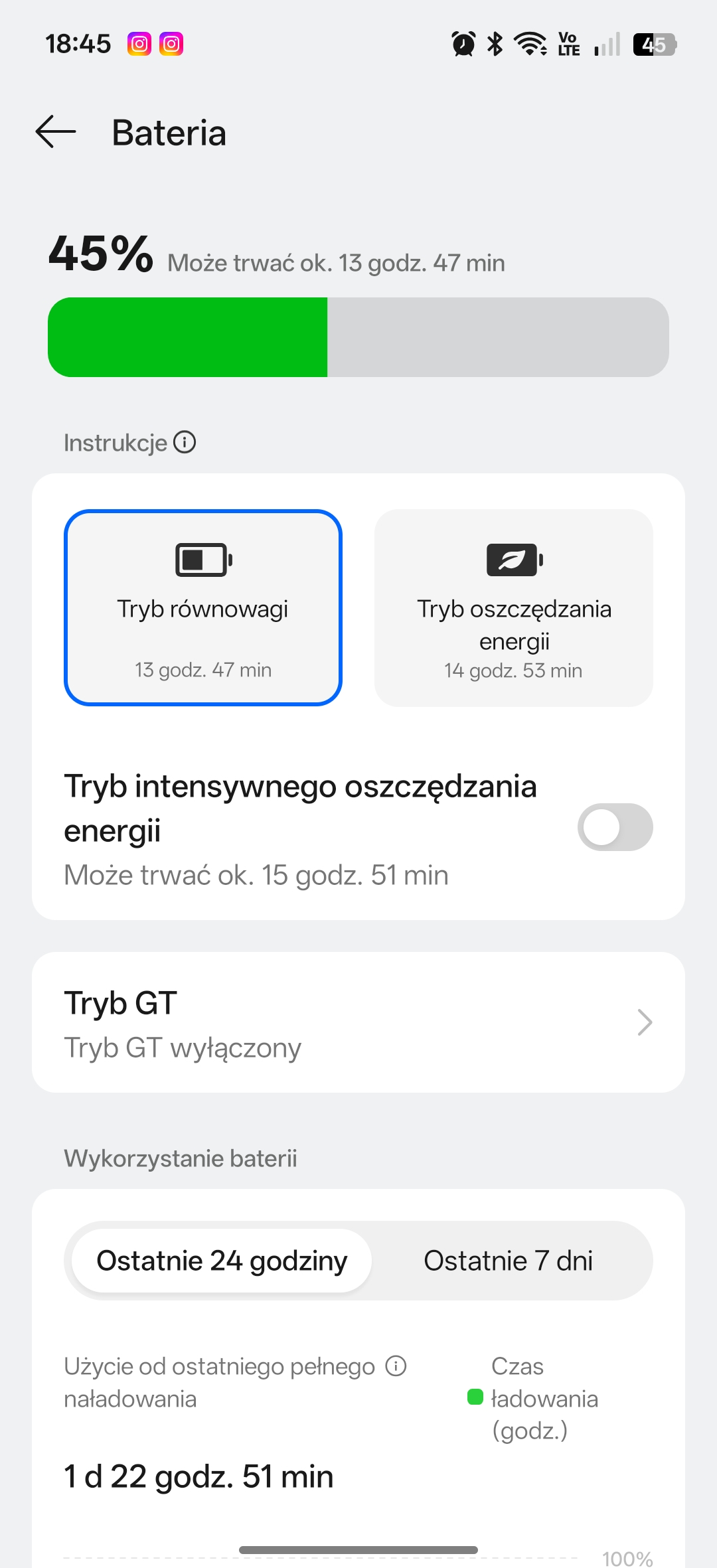Enable Tryb intensywnego oszczędzania energii switch
This screenshot has height=1568, width=717.
point(615,827)
